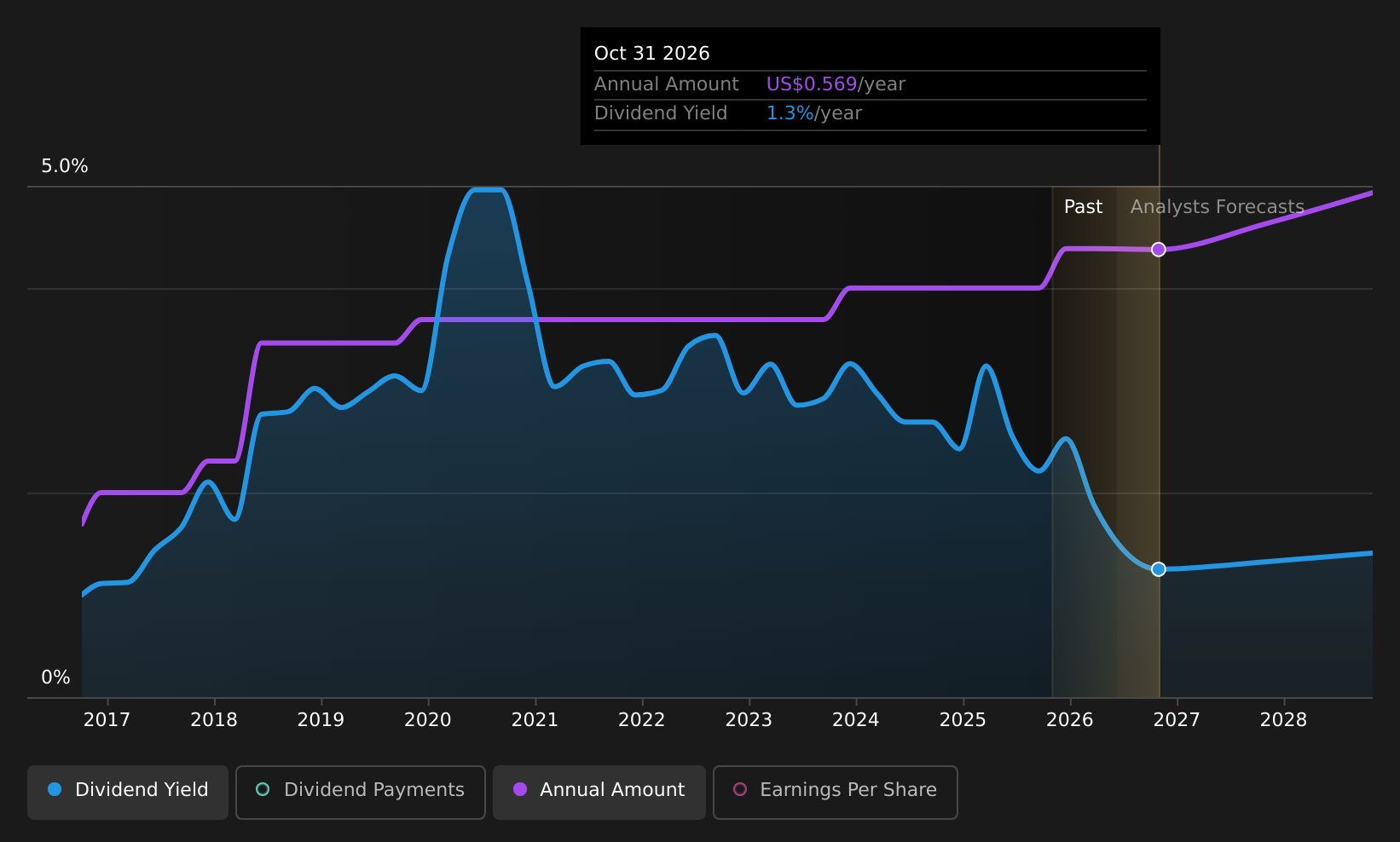Click the 5.0% y-axis label
The width and height of the screenshot is (1400, 842).
[x=65, y=166]
